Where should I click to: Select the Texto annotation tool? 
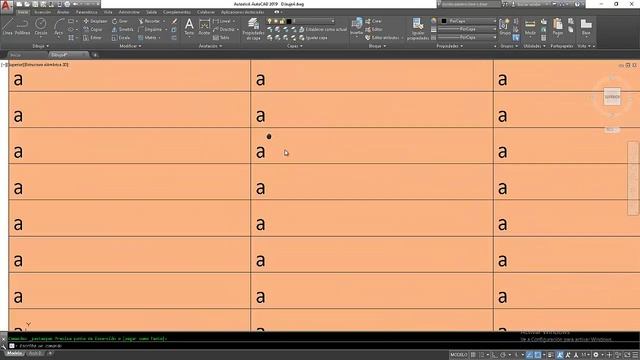coord(189,27)
